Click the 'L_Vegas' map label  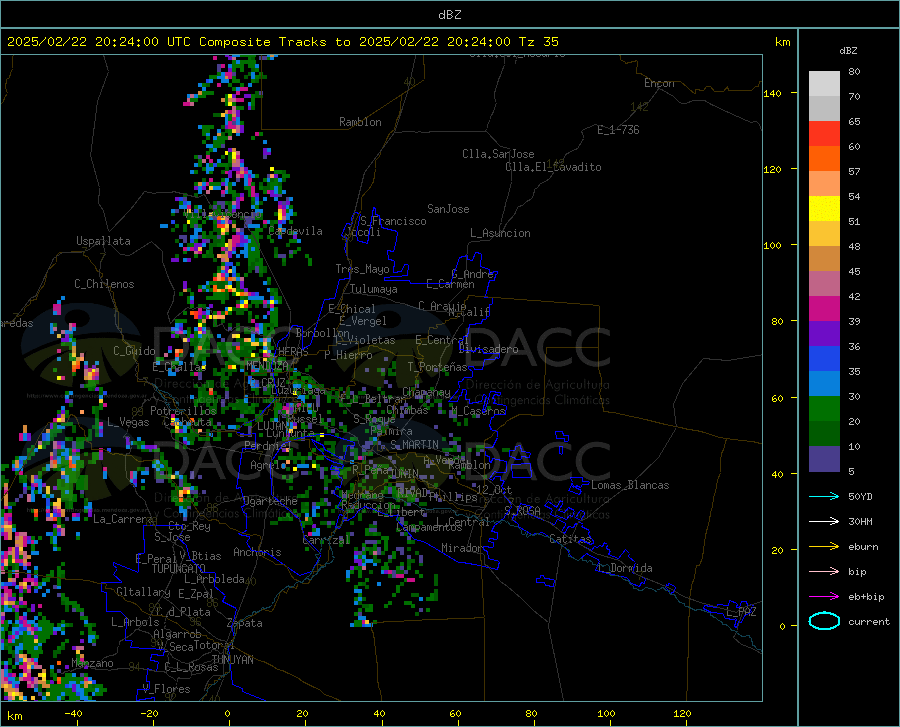tap(128, 422)
